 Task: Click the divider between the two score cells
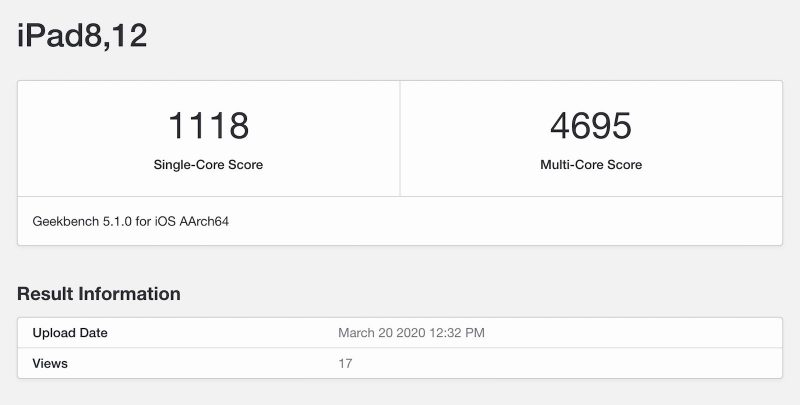pos(400,139)
